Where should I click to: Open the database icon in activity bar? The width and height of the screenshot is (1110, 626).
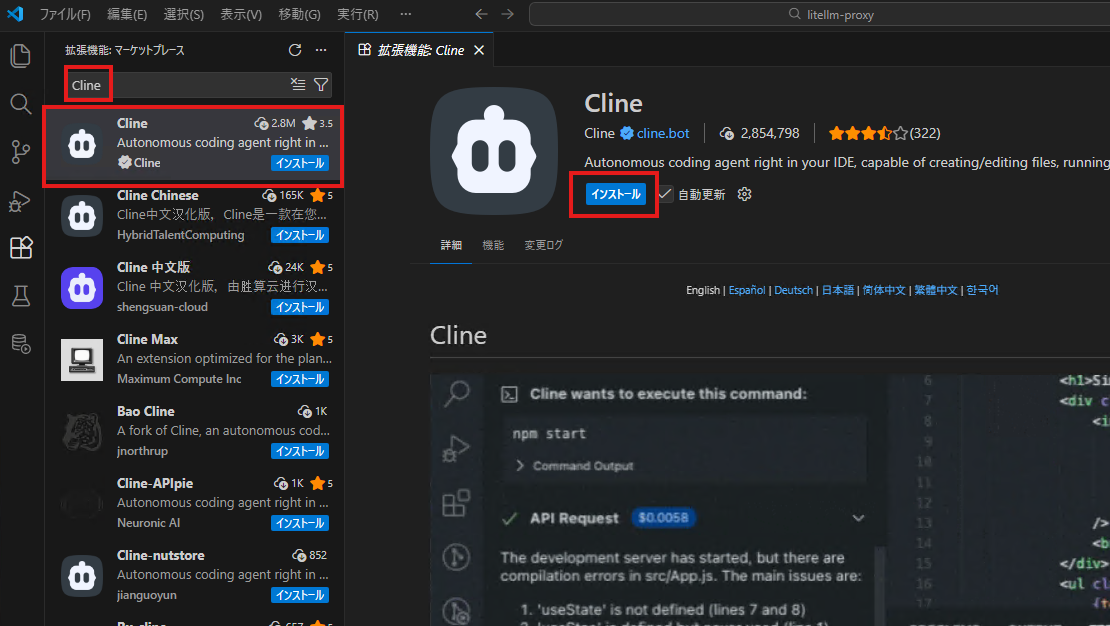point(21,344)
